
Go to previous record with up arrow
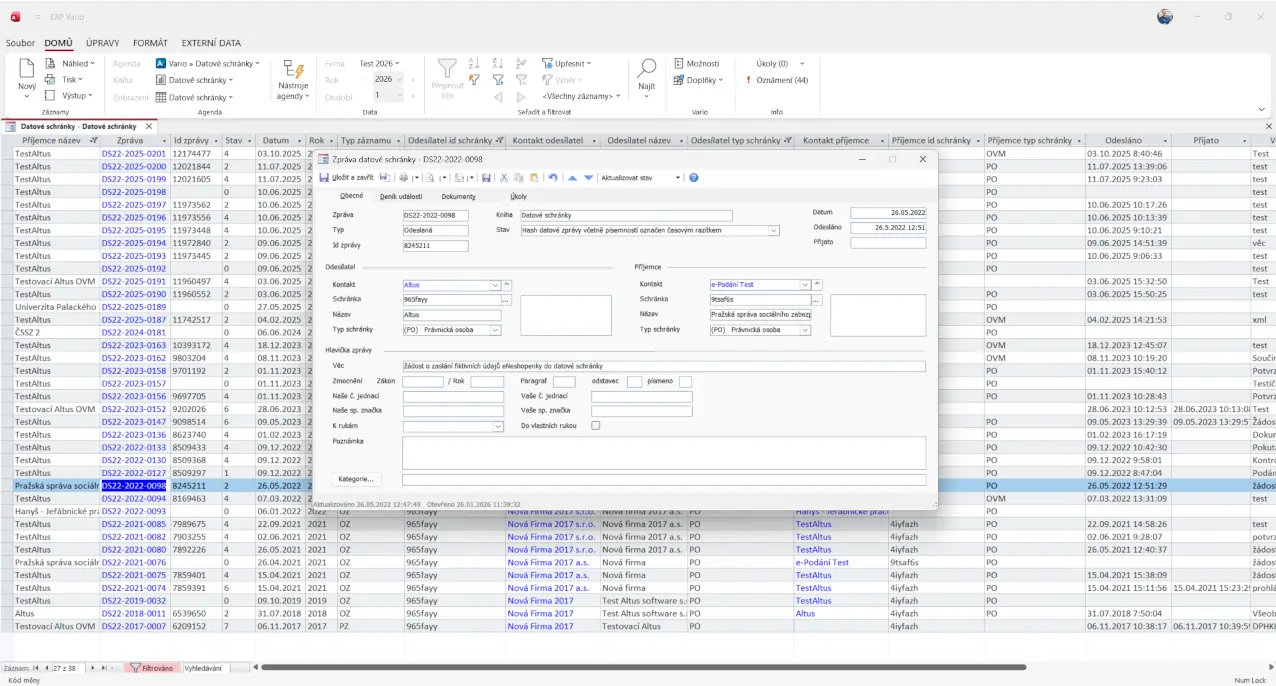[x=572, y=177]
